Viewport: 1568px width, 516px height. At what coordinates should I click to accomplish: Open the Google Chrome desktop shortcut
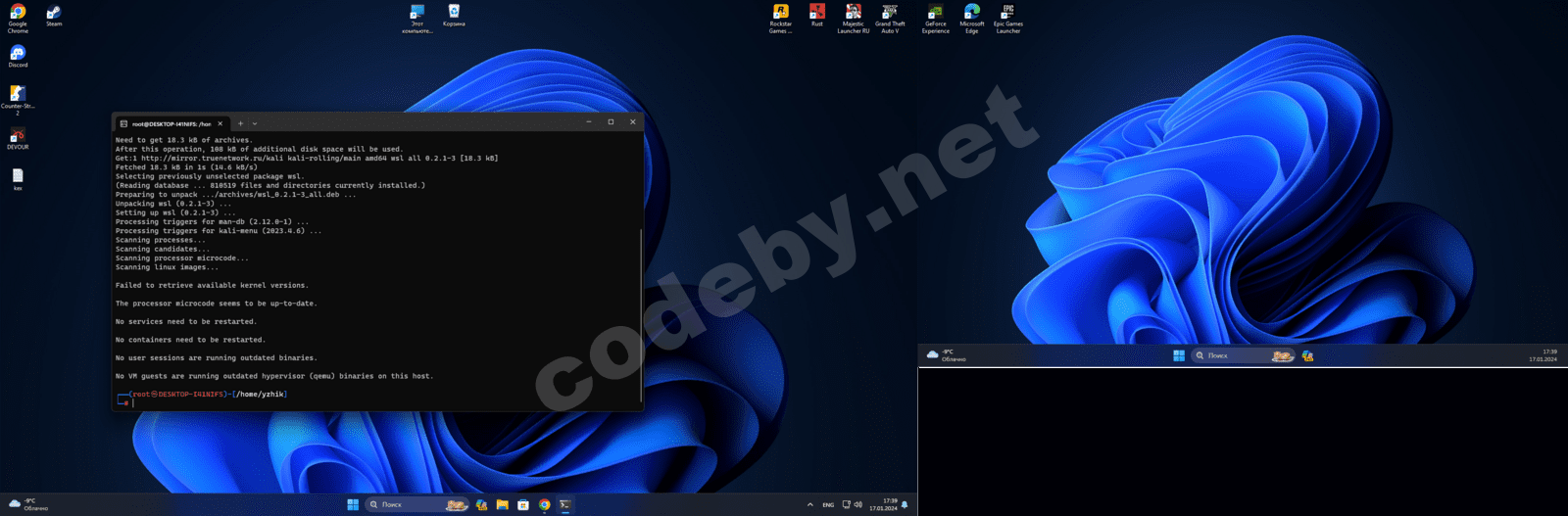coord(18,18)
